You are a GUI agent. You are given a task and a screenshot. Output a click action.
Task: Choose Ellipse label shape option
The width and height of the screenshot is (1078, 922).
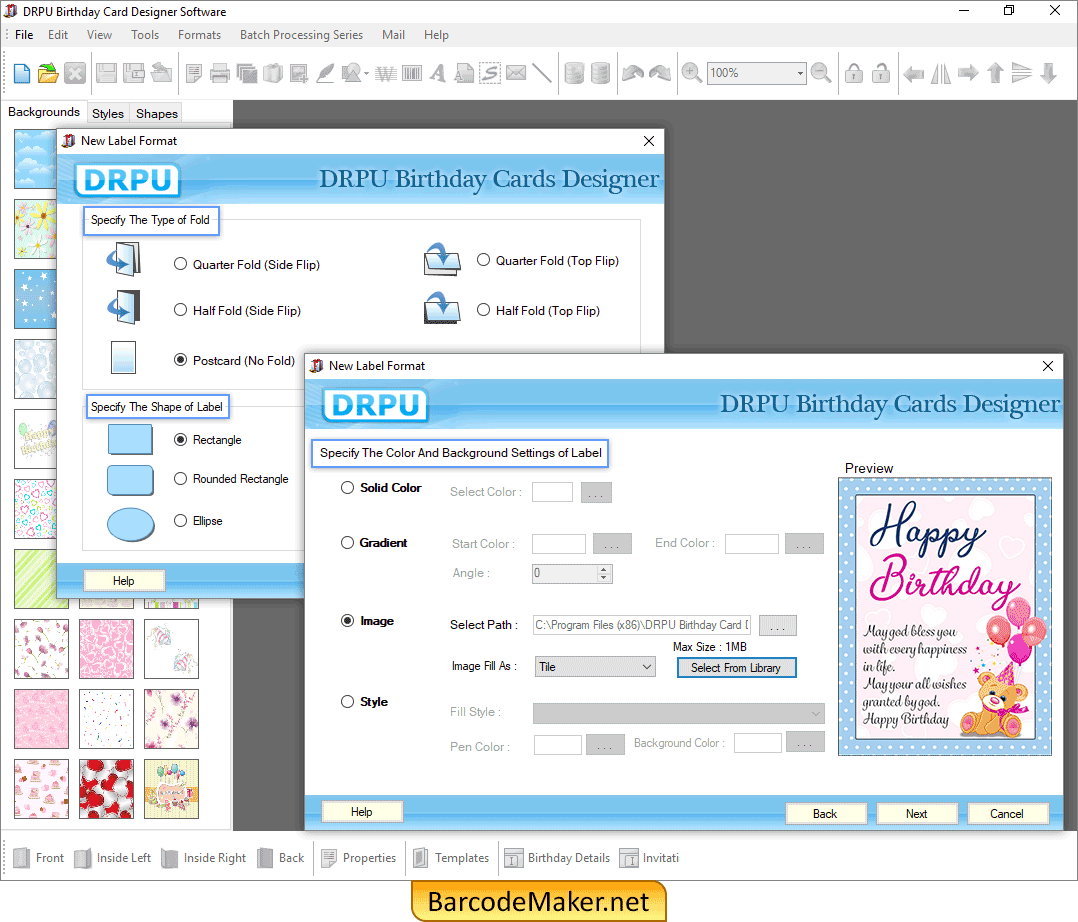click(x=180, y=520)
